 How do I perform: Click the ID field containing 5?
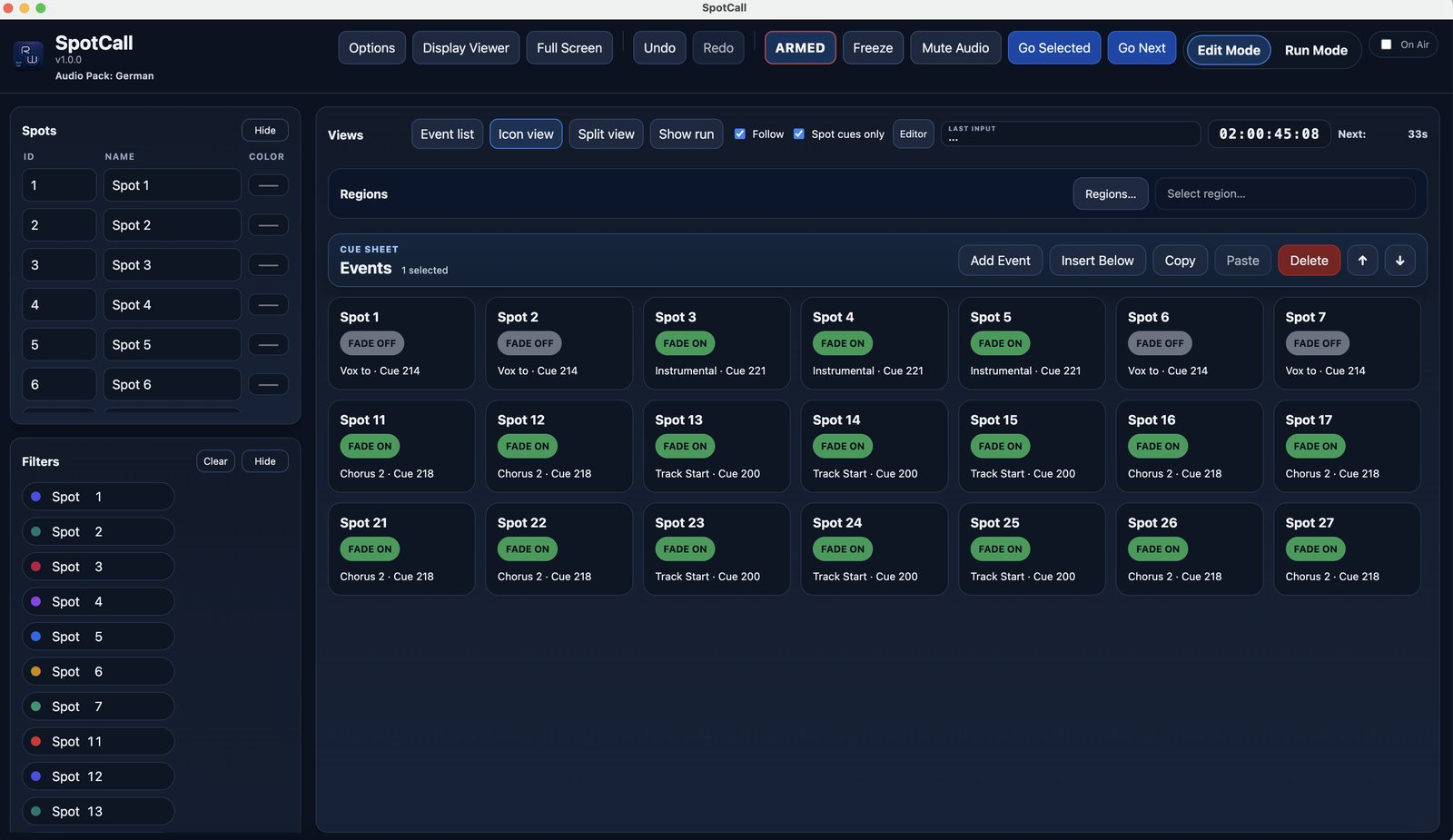[x=59, y=345]
